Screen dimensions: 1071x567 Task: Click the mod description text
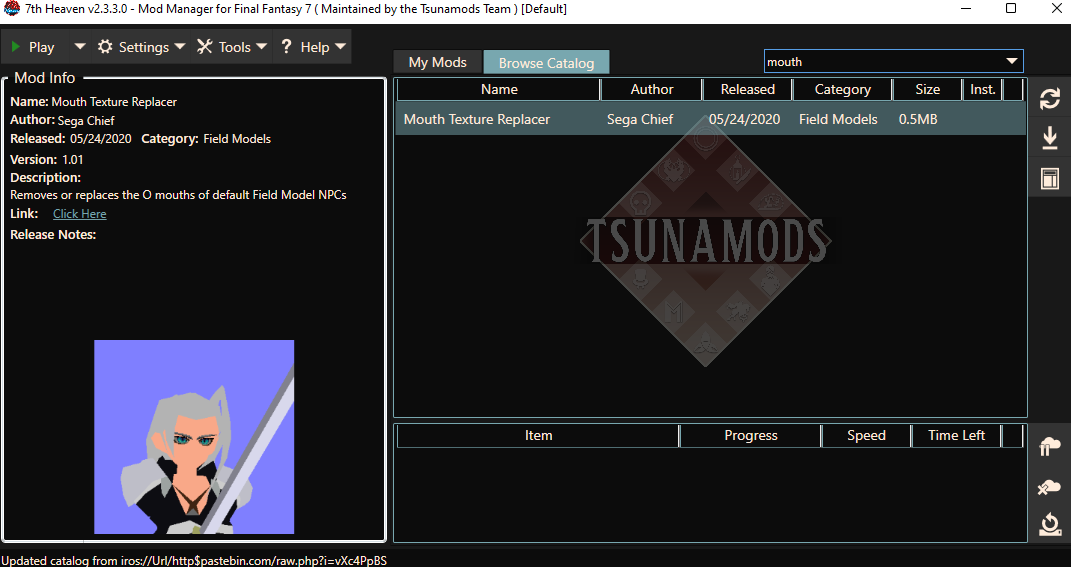(x=178, y=195)
